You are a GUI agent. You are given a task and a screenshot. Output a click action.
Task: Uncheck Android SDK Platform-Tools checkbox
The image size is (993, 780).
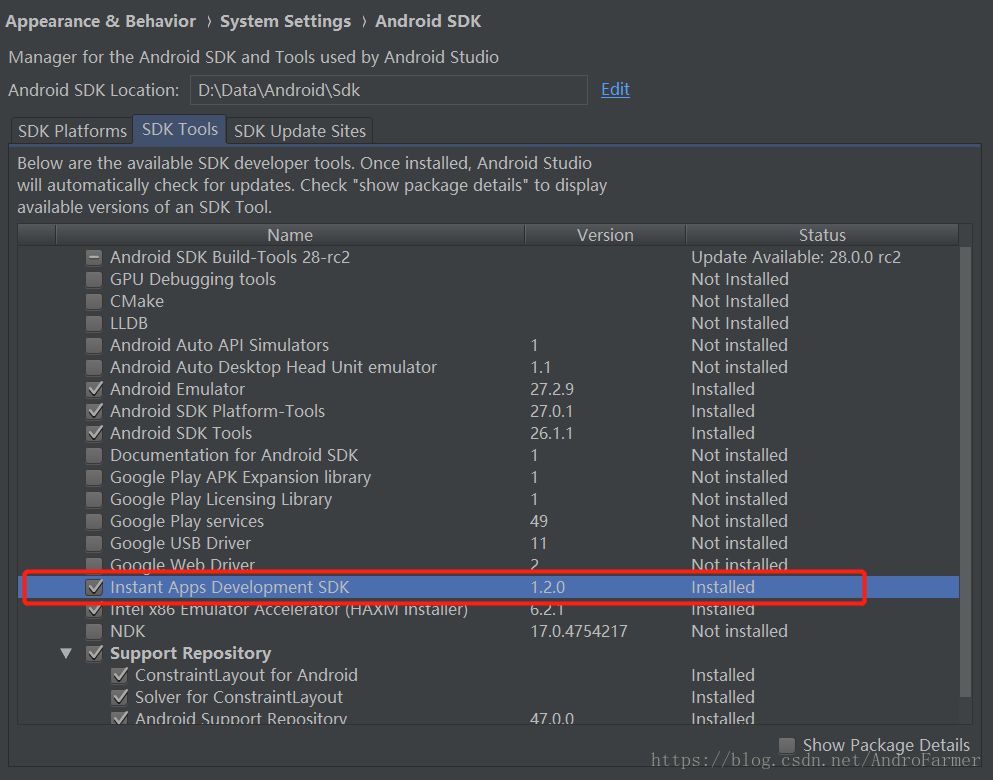[x=94, y=412]
